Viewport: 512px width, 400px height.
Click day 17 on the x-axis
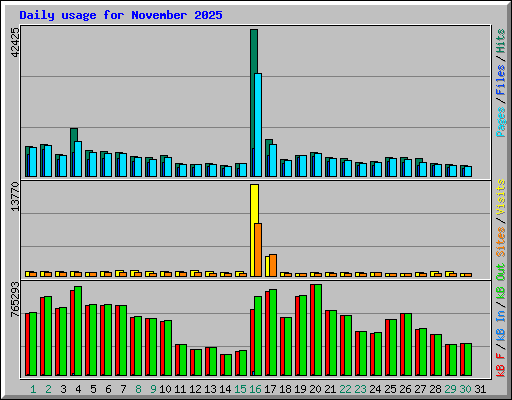pyautogui.click(x=270, y=389)
